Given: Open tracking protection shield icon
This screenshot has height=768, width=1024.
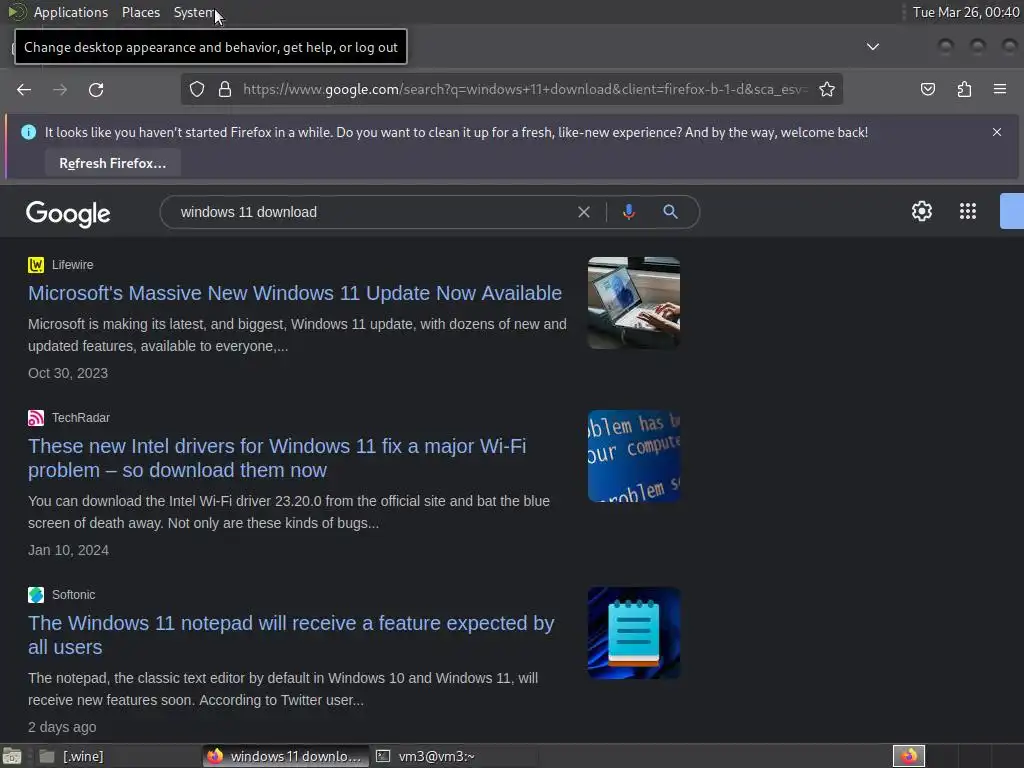Looking at the screenshot, I should pos(197,89).
